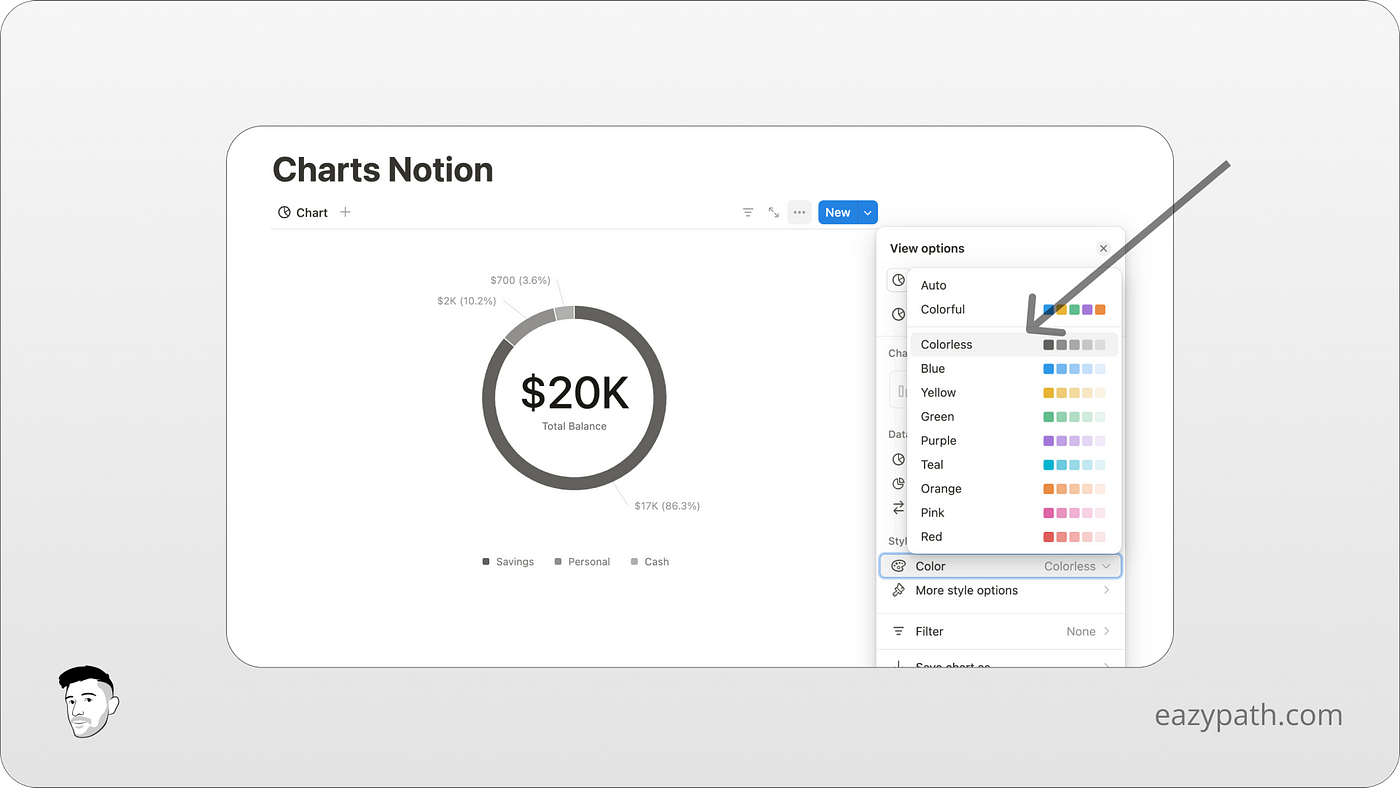Open the eazypath.com link
Image resolution: width=1400 pixels, height=788 pixels.
(1249, 714)
